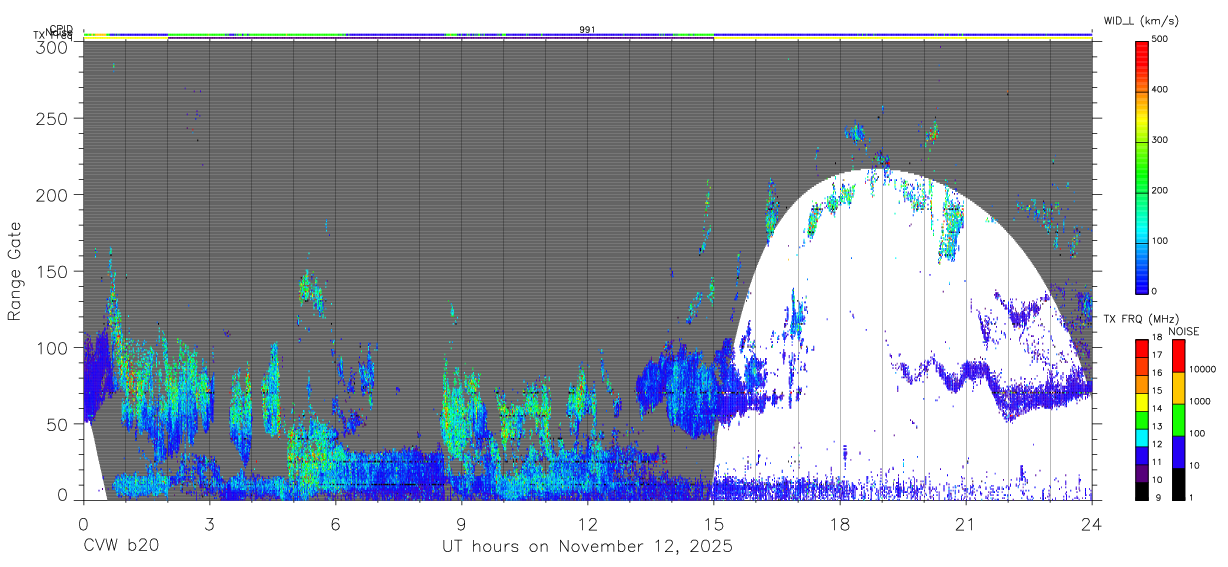Click the '400' label on WID colorbar

1161,90
